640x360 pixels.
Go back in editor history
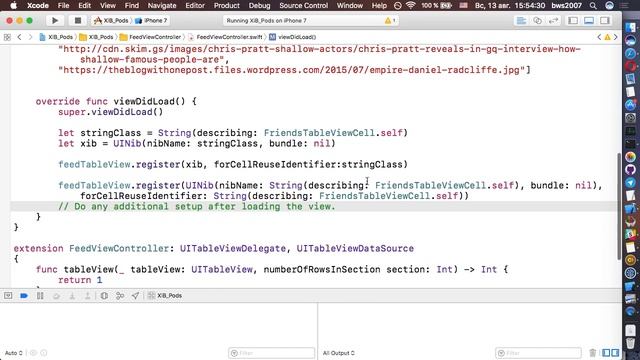pyautogui.click(x=19, y=37)
